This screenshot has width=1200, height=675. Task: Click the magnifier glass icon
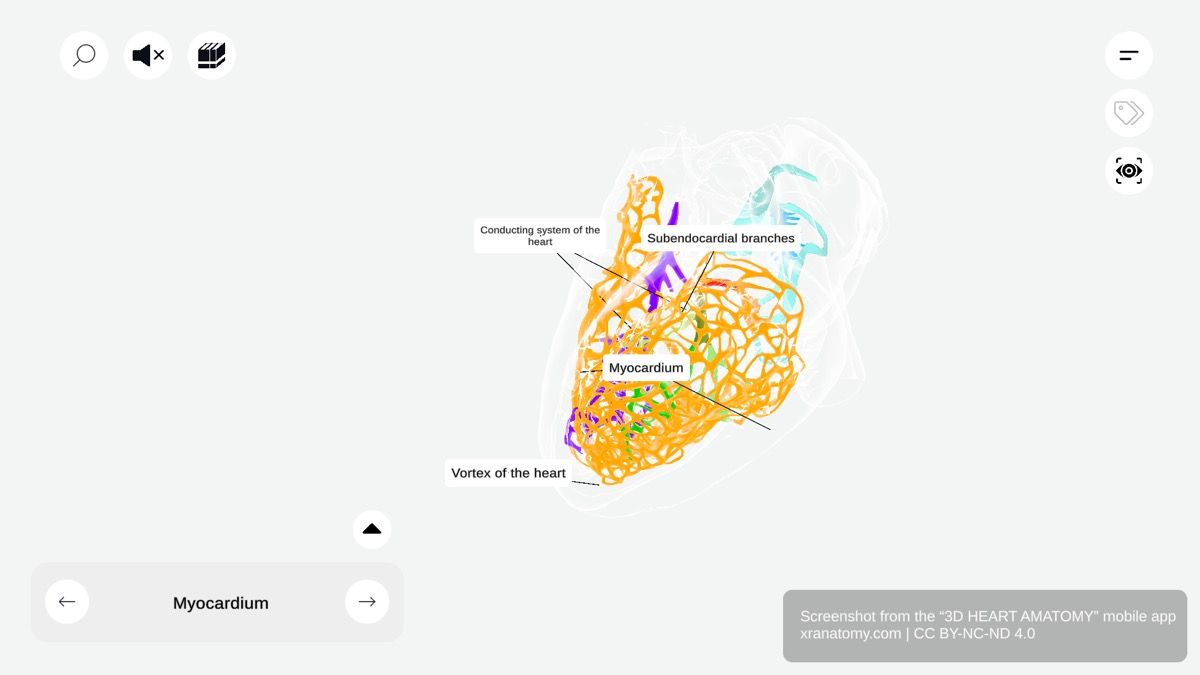[84, 55]
